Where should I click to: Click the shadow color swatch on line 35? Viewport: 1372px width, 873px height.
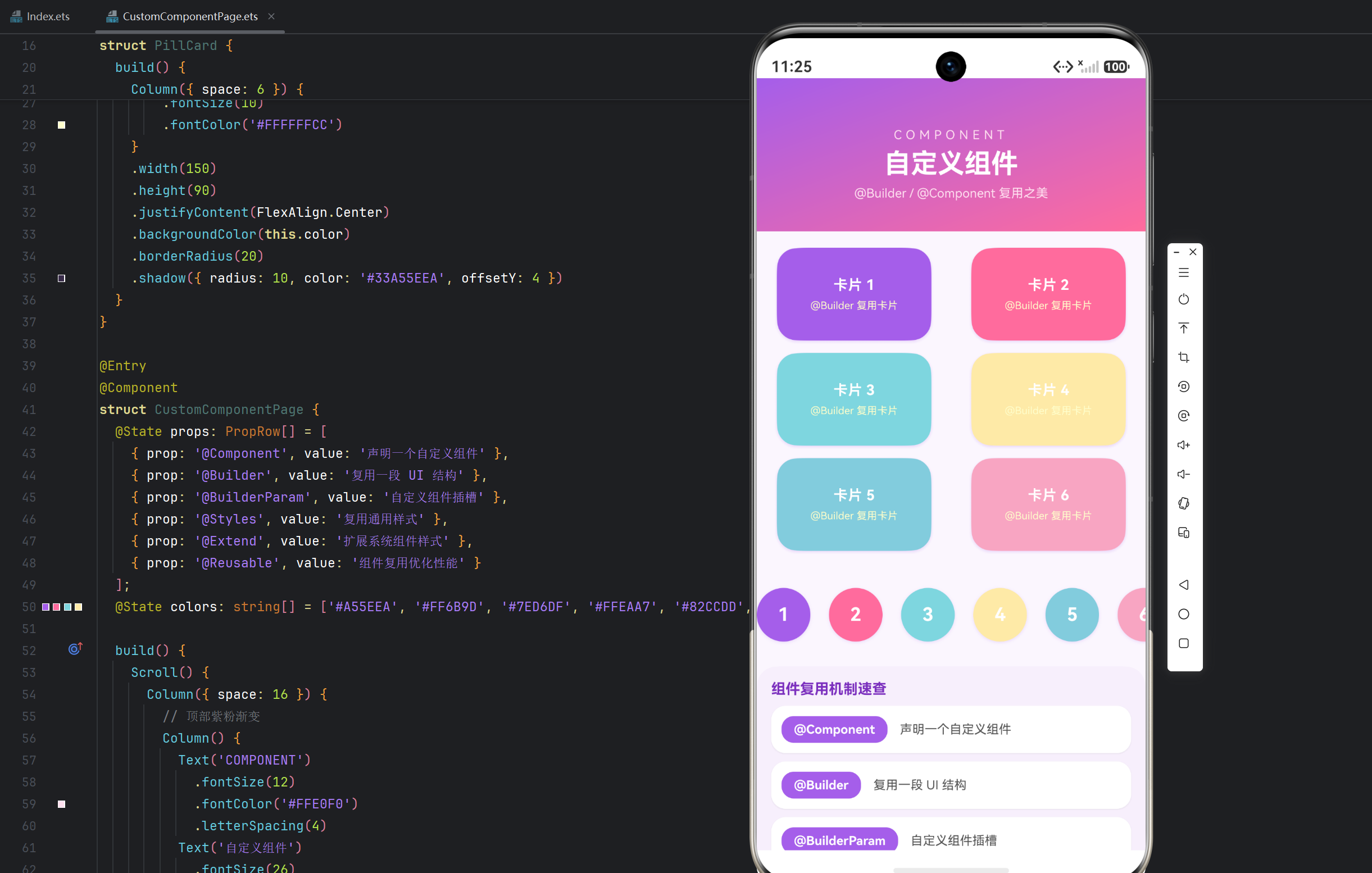pyautogui.click(x=62, y=278)
